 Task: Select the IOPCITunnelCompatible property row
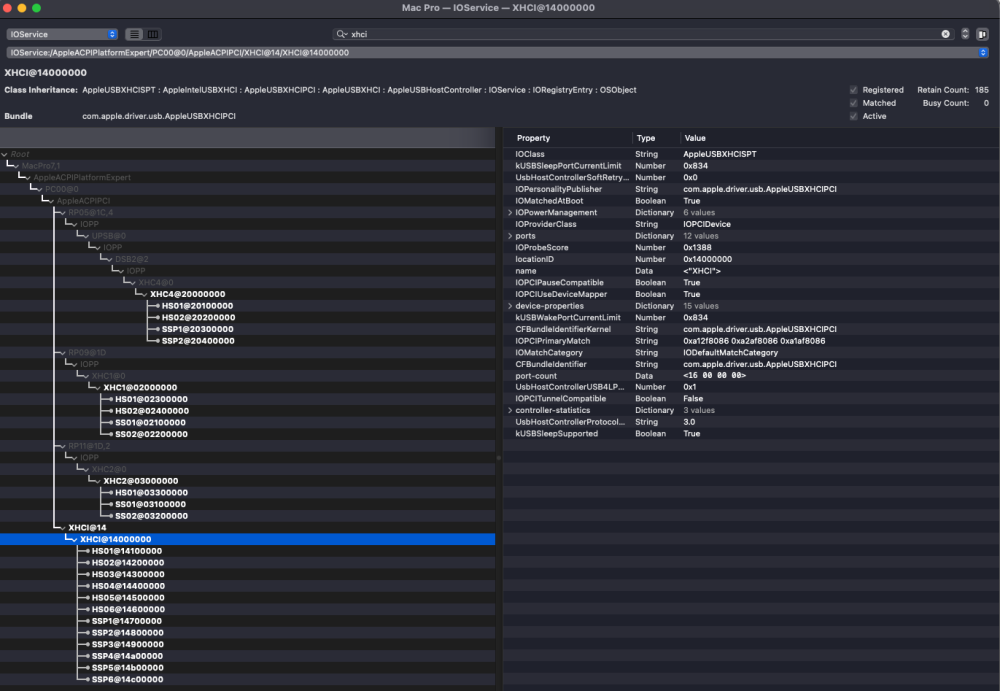pos(751,399)
